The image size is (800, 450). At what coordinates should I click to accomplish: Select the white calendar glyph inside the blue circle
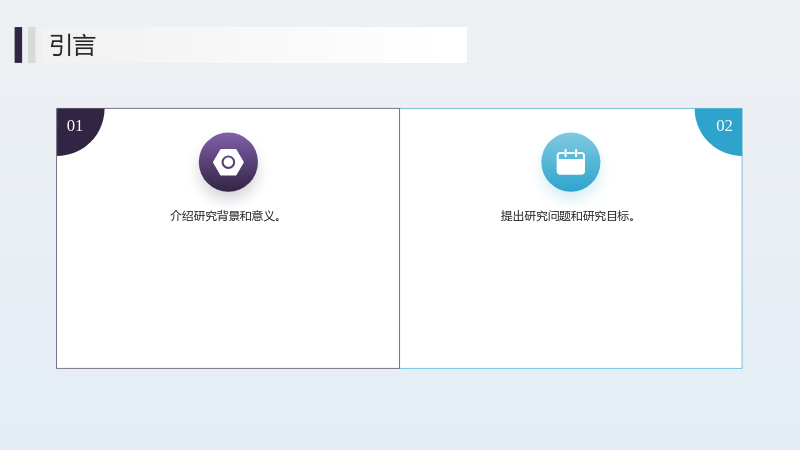point(570,162)
